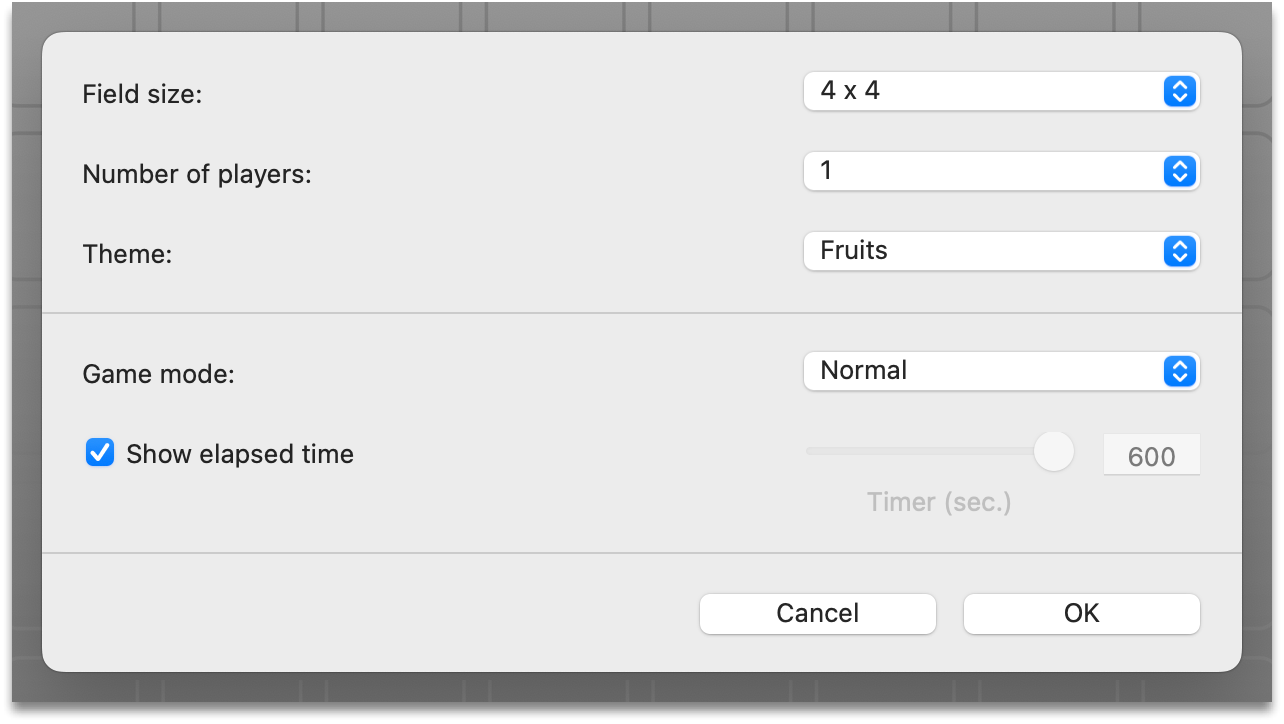Open the 4 x 4 field size dropdown
1284x724 pixels.
985,92
